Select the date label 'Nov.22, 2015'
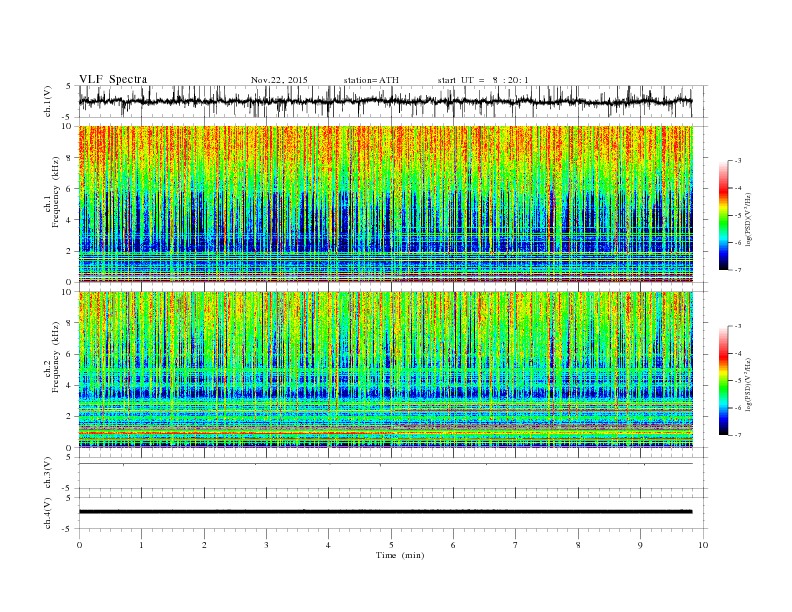This screenshot has height=612, width=792. [x=279, y=80]
